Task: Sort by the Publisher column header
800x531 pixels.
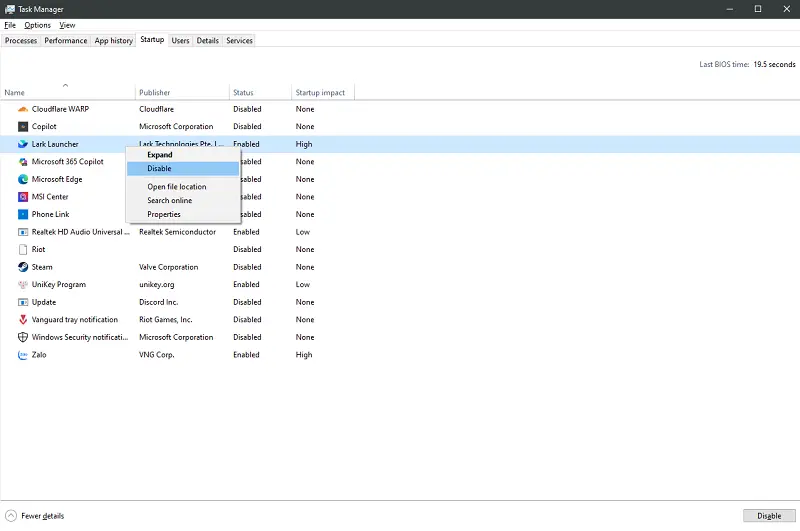Action: point(182,91)
